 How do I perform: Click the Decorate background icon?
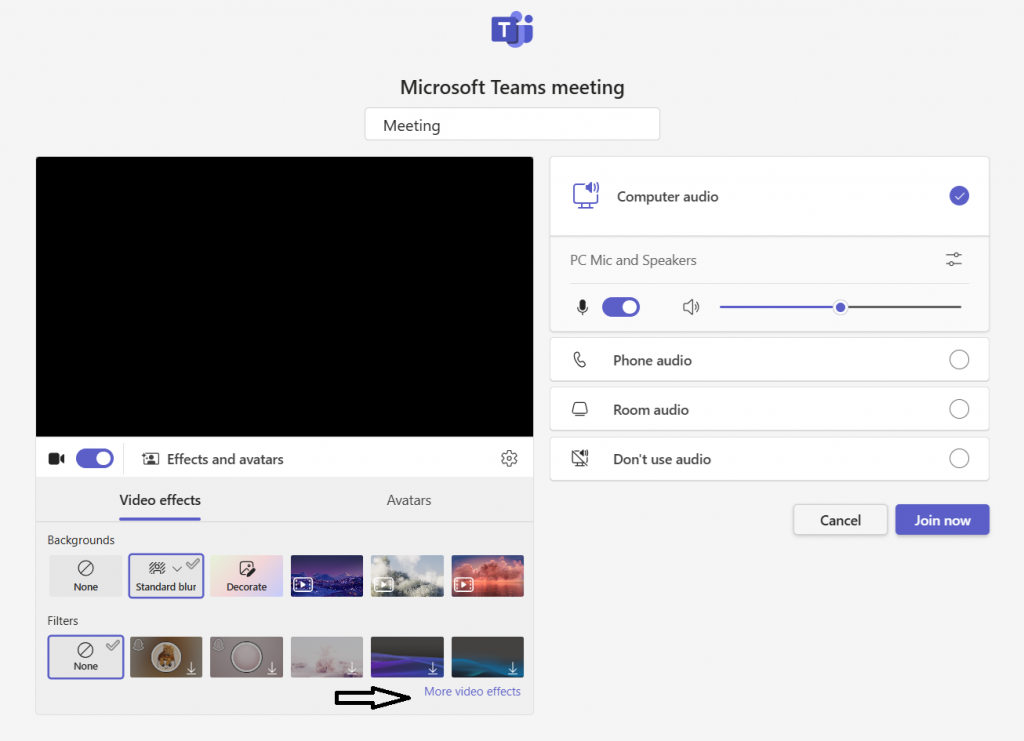246,569
